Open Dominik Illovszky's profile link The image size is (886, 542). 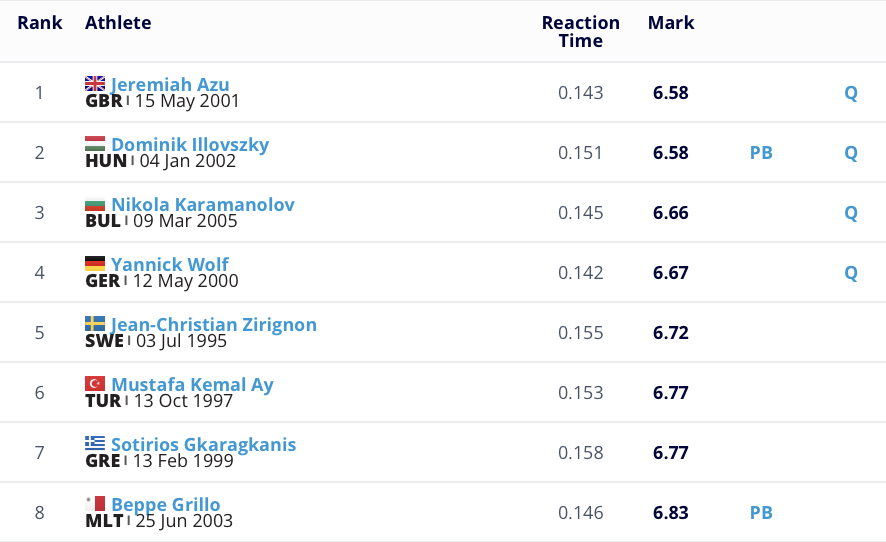coord(190,145)
